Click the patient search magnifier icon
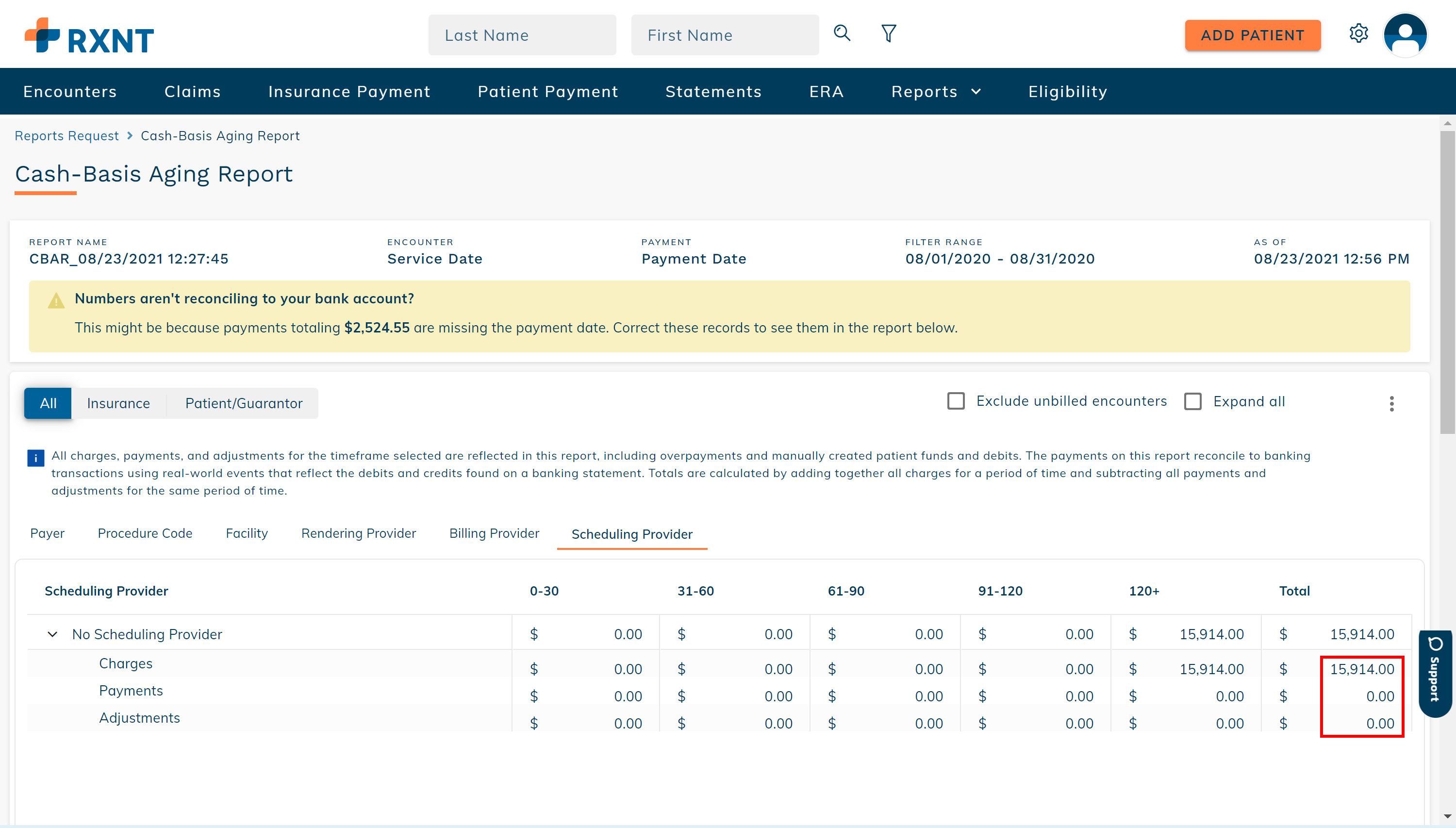1456x828 pixels. [842, 33]
